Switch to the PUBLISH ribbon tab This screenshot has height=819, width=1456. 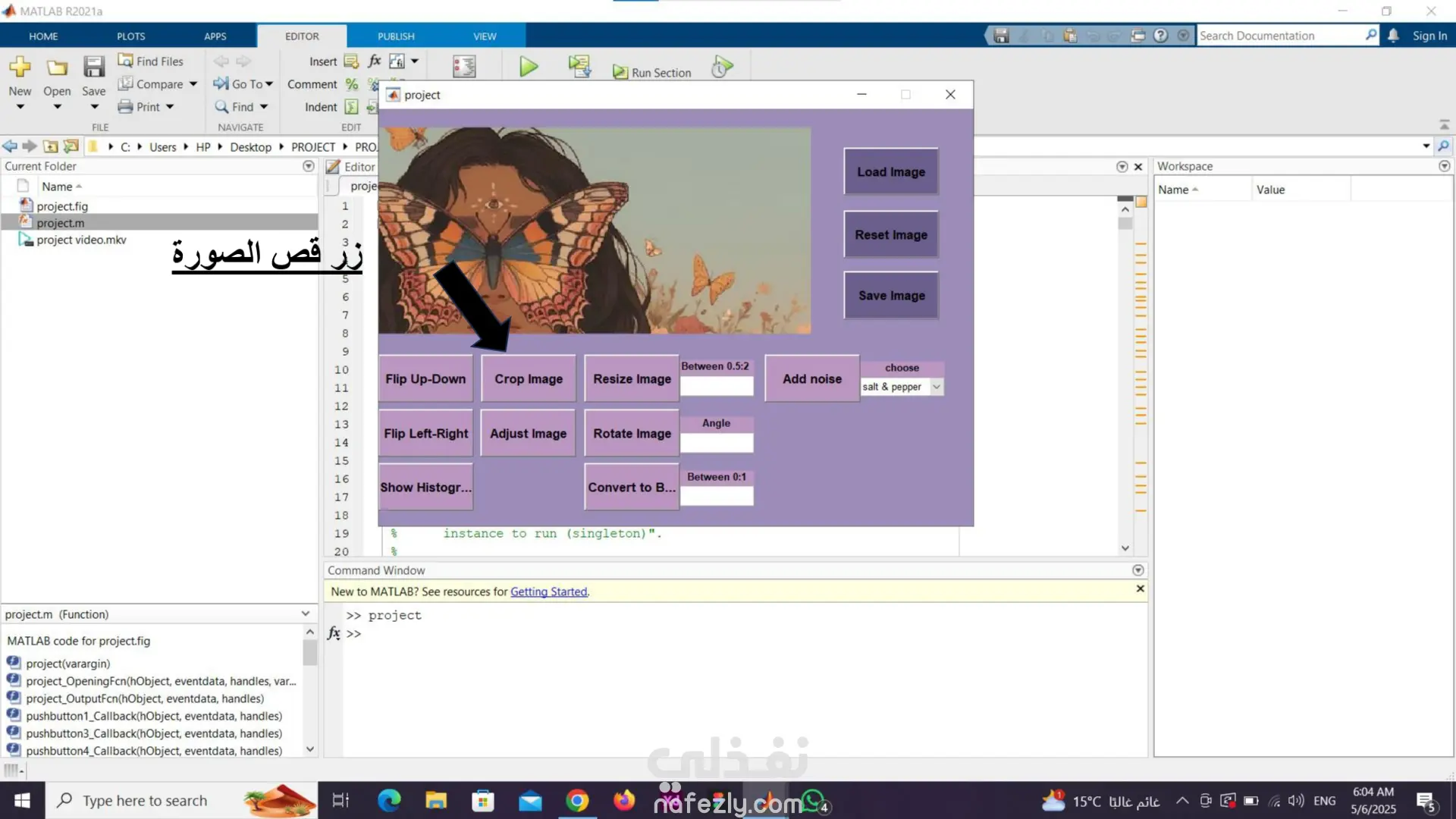tap(396, 36)
